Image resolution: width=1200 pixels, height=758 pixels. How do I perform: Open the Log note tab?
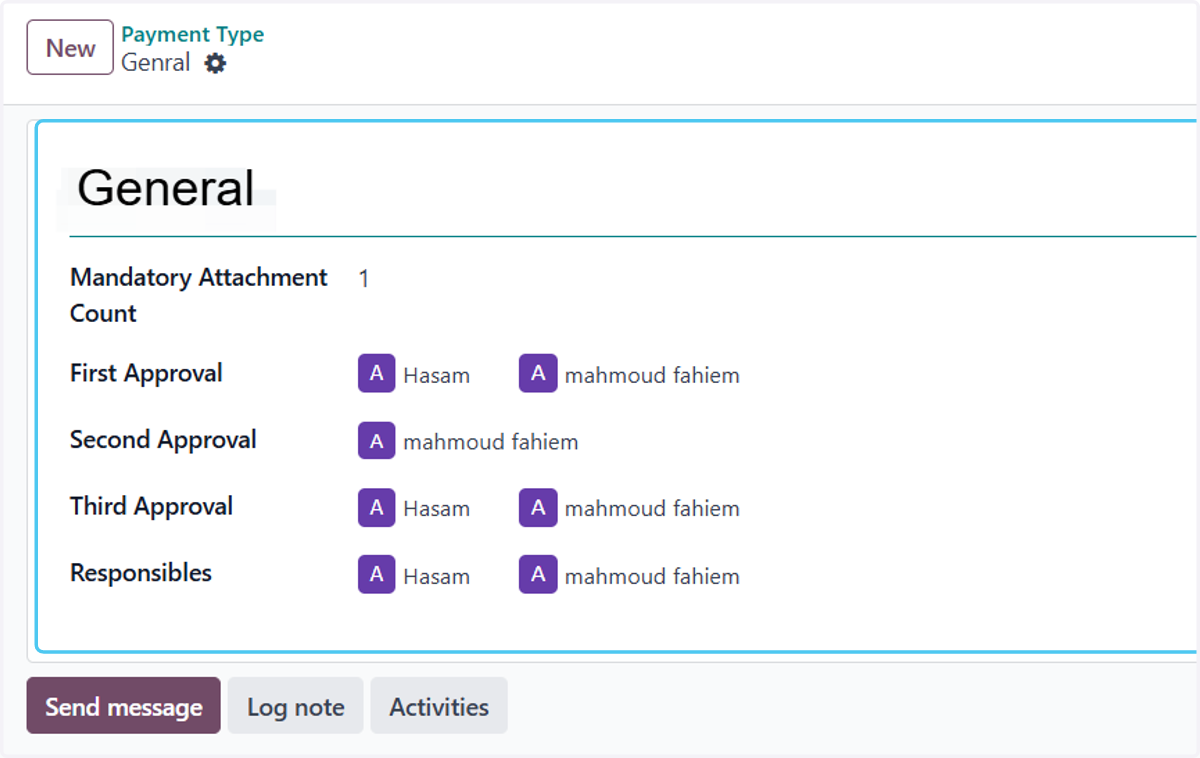tap(296, 706)
